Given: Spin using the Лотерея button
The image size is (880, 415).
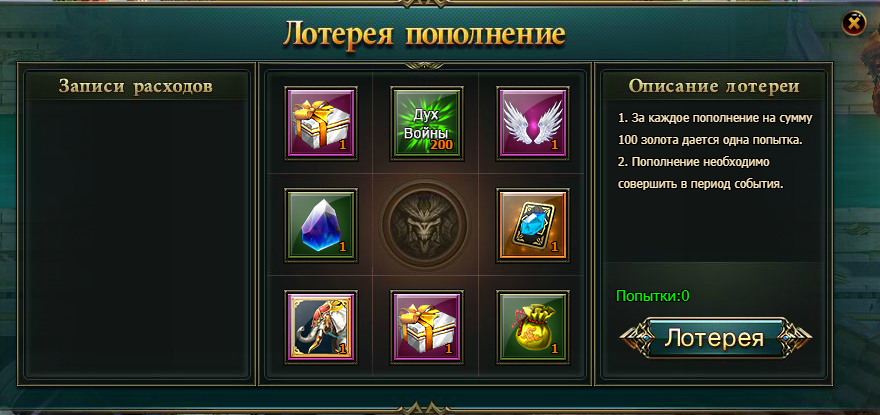Looking at the screenshot, I should pos(714,338).
